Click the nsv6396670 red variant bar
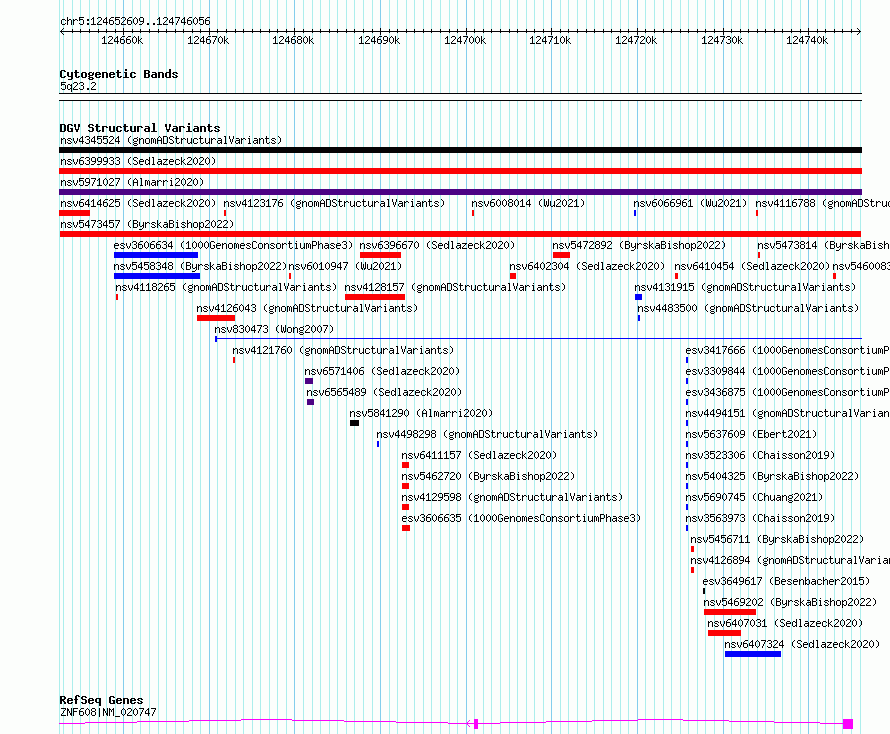Viewport: 890px width, 734px height. pyautogui.click(x=380, y=255)
